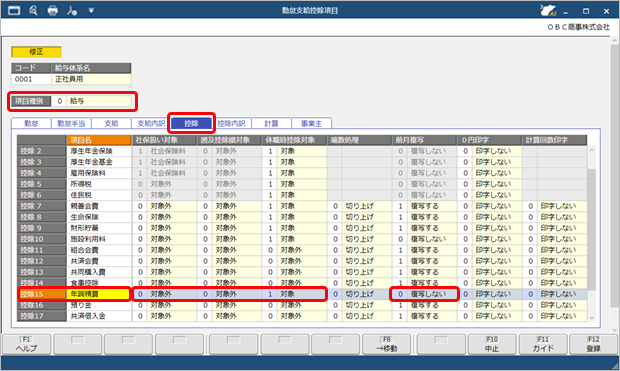Click the 社保扱い対象 column header

pos(164,140)
